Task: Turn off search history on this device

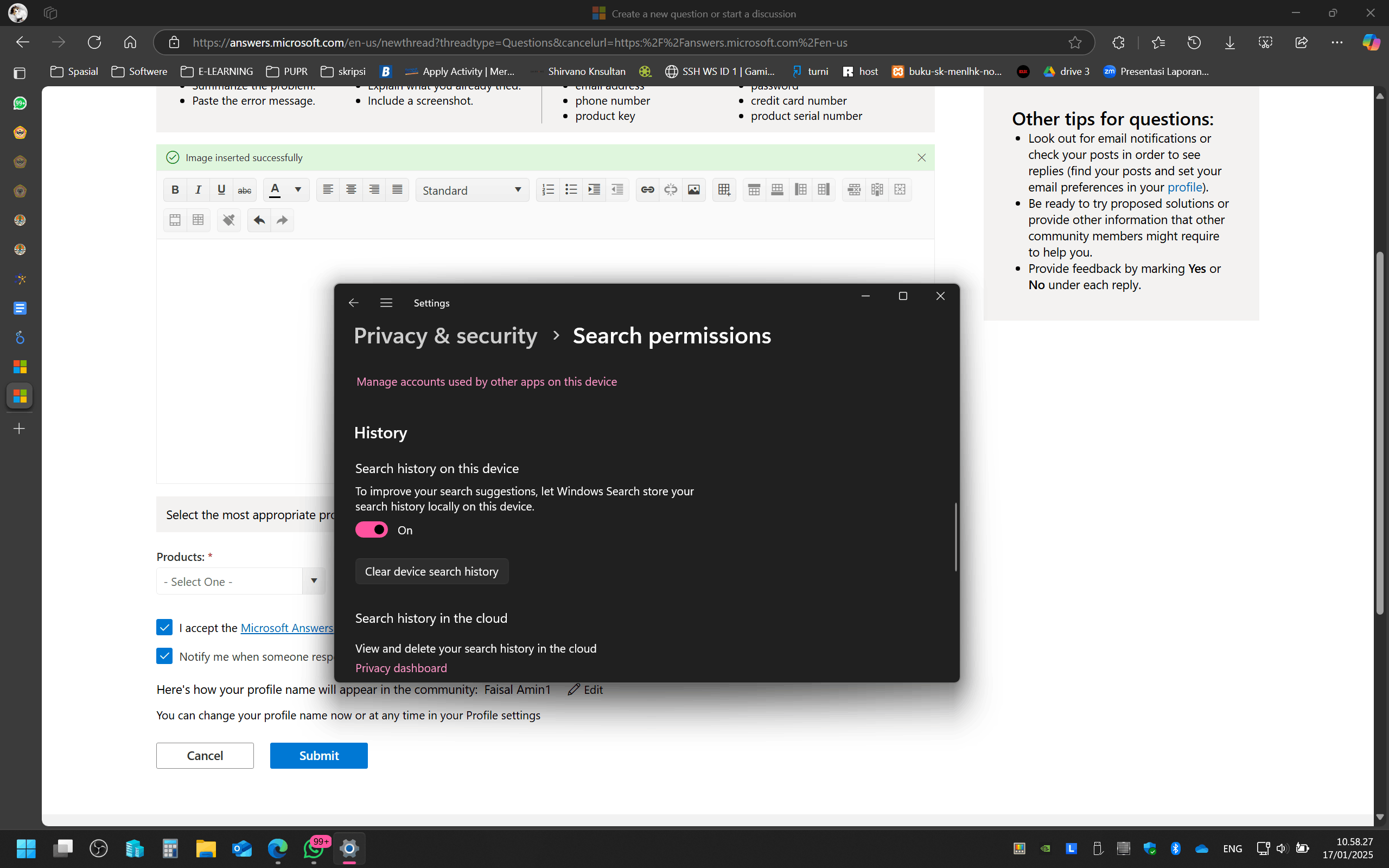Action: tap(371, 529)
